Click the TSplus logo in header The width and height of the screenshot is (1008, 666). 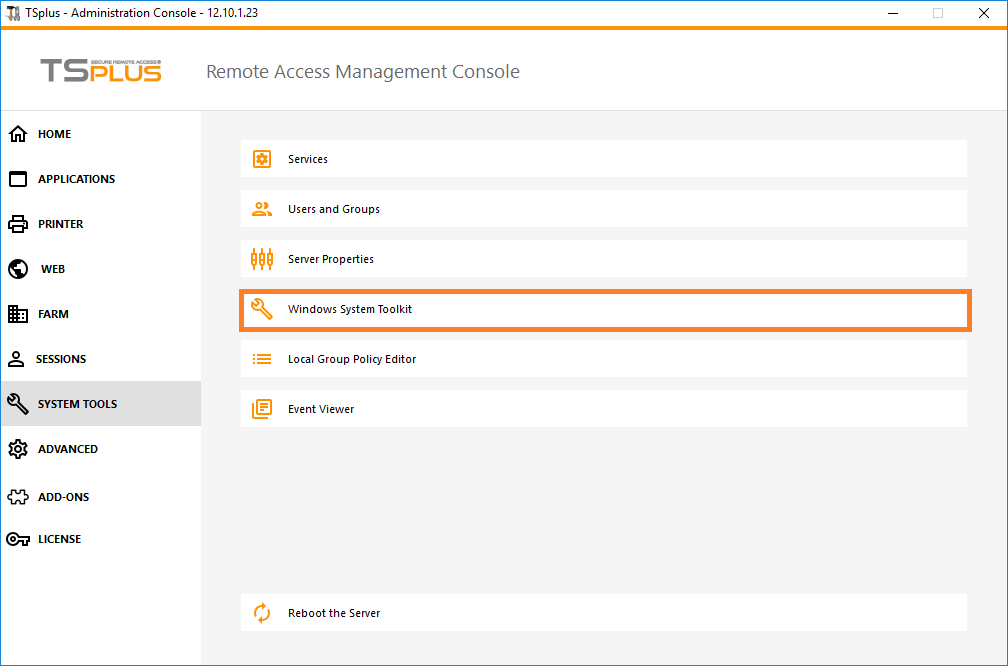point(100,71)
